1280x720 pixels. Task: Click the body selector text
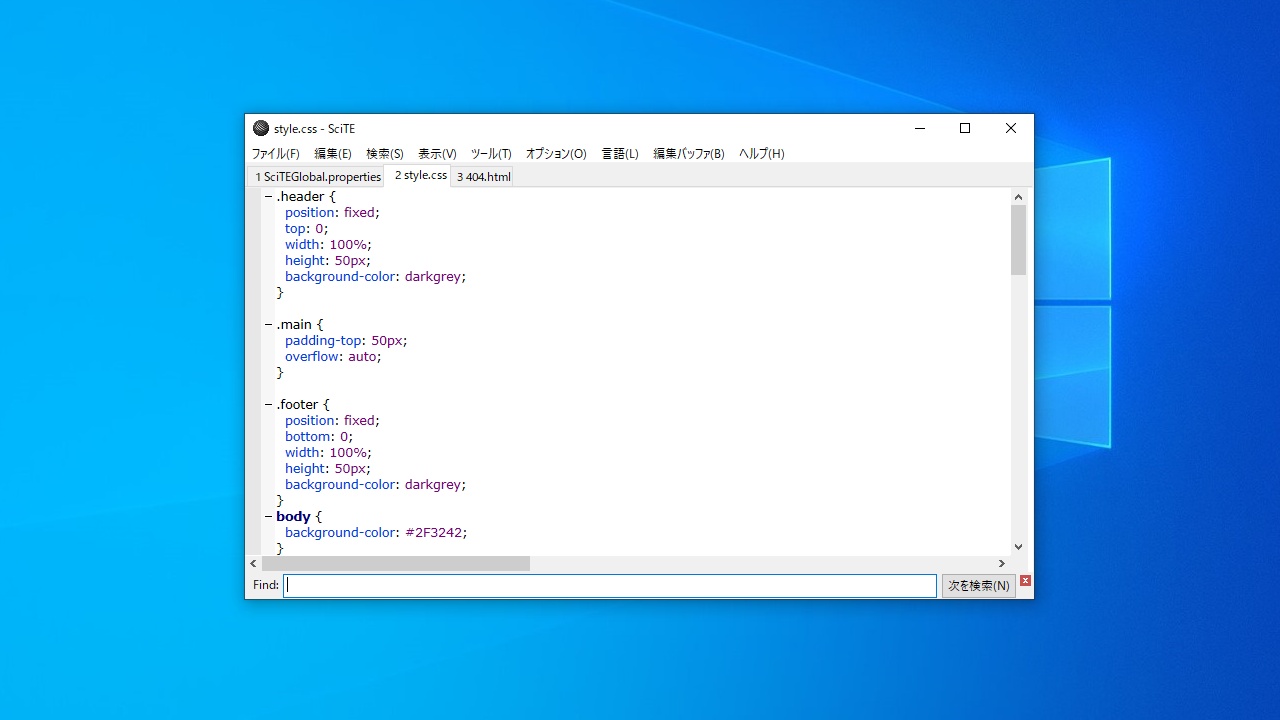293,517
